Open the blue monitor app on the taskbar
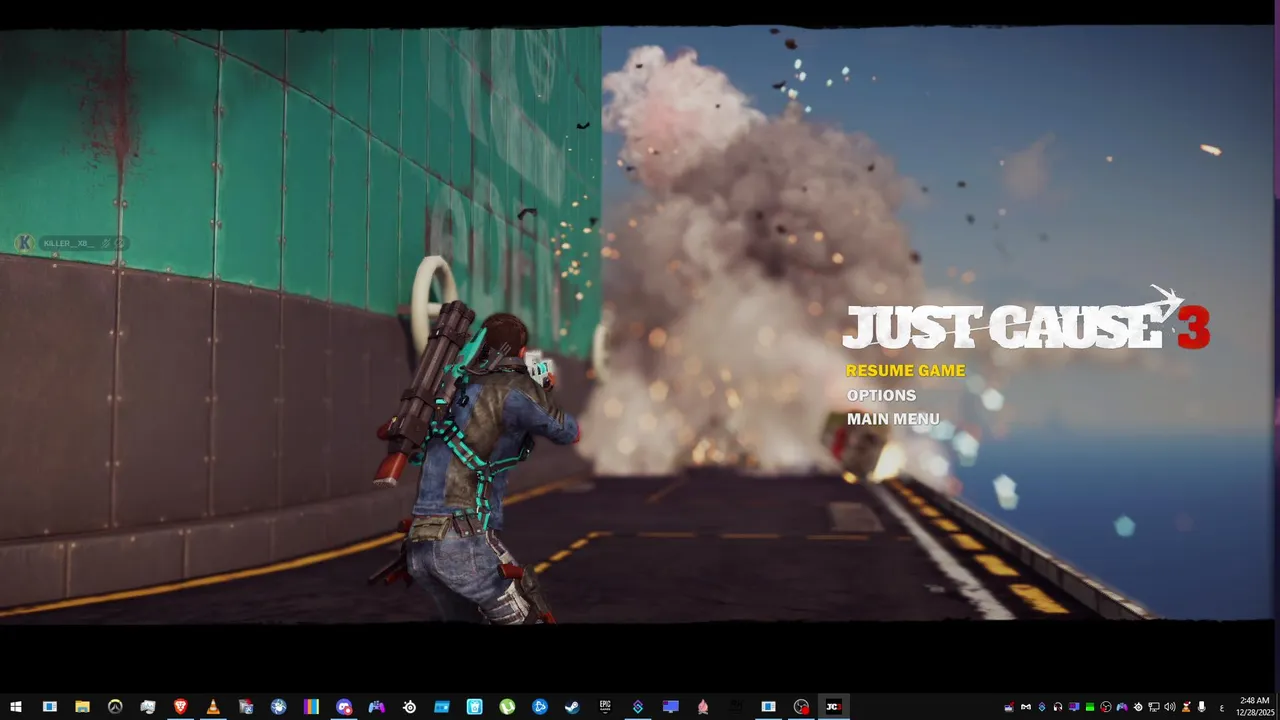The image size is (1280, 720). 671,706
